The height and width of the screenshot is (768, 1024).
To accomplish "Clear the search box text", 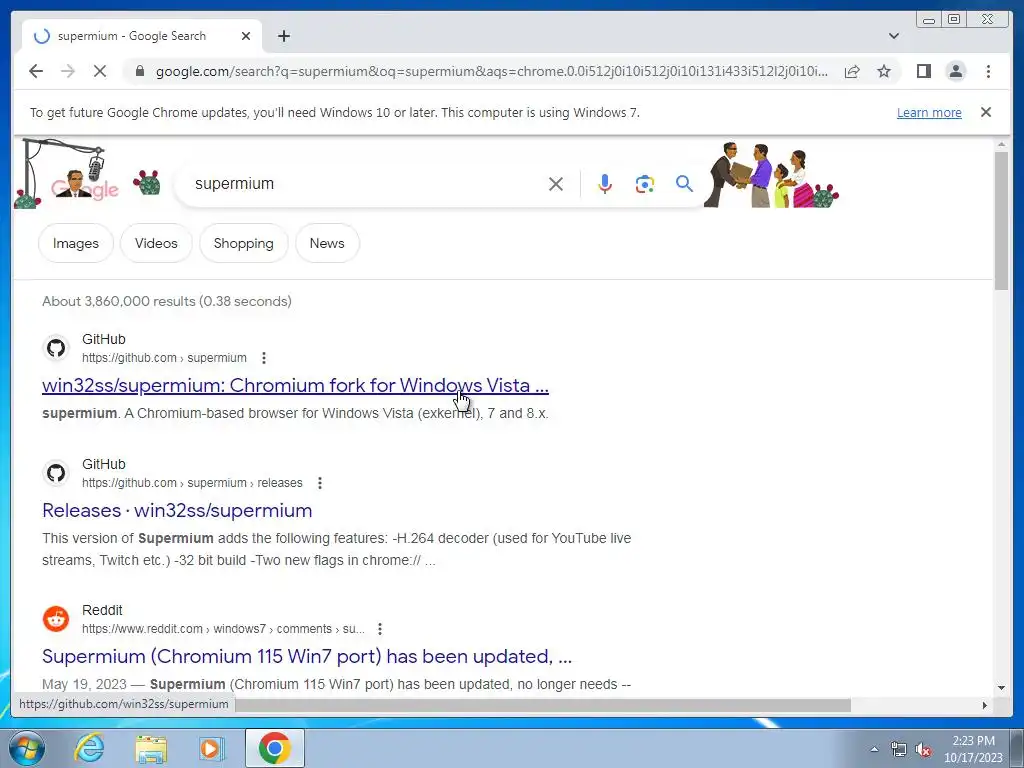I will click(x=556, y=184).
